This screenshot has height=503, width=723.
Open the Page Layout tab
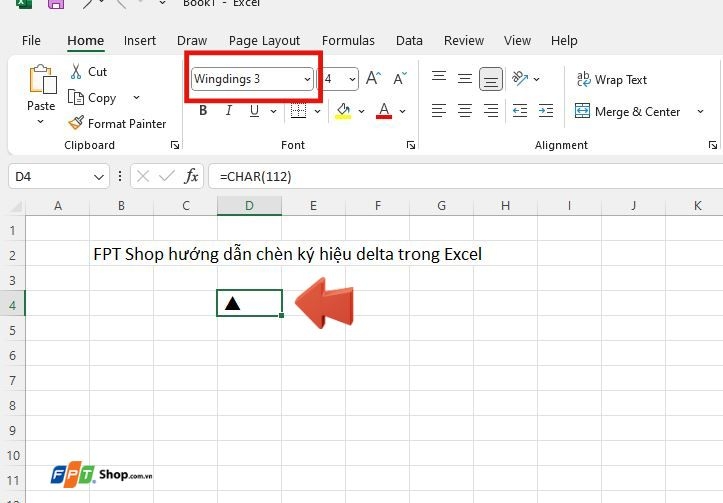click(x=264, y=41)
